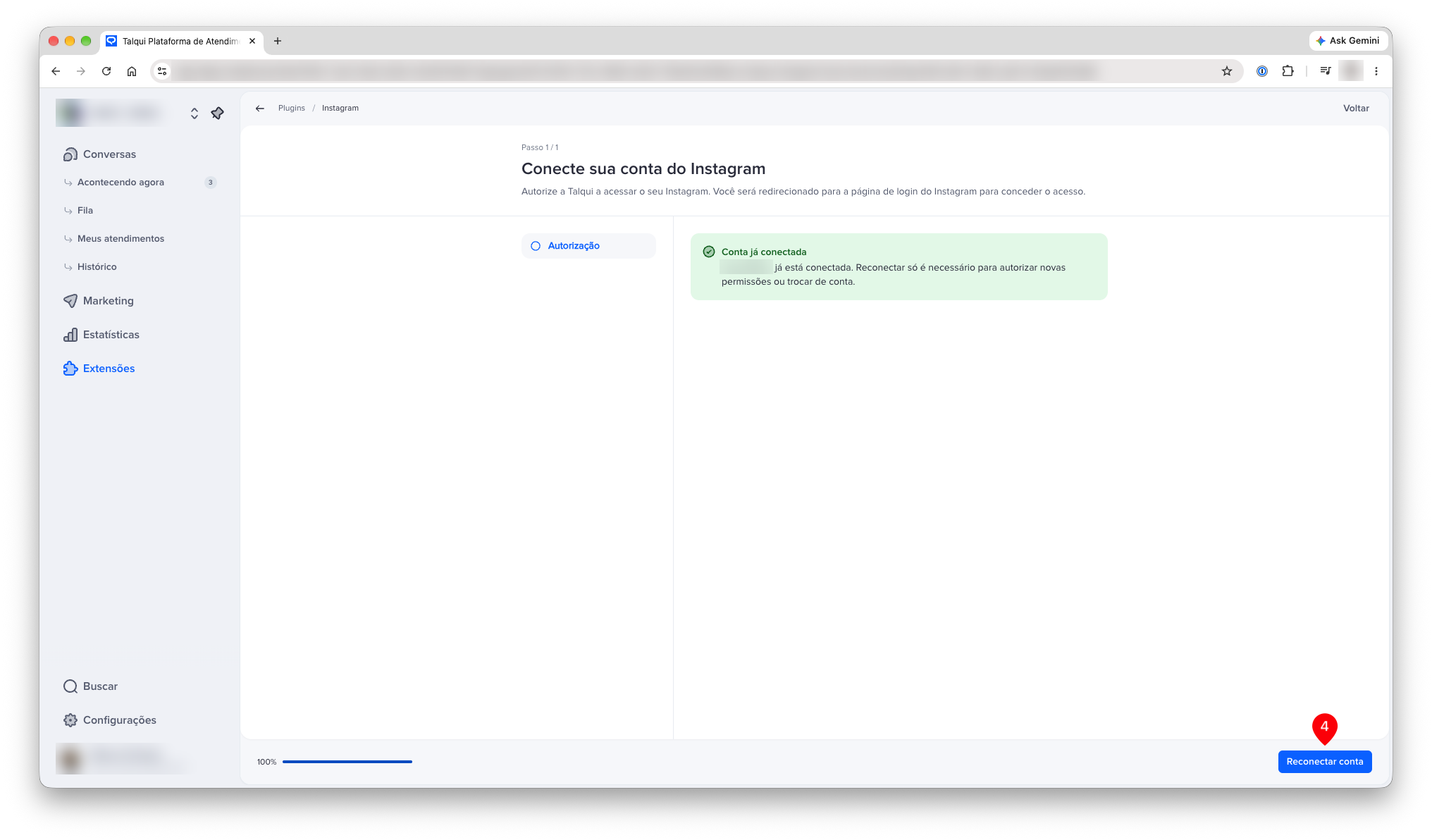Click the Reconectar conta button
Image resolution: width=1432 pixels, height=840 pixels.
(1324, 761)
